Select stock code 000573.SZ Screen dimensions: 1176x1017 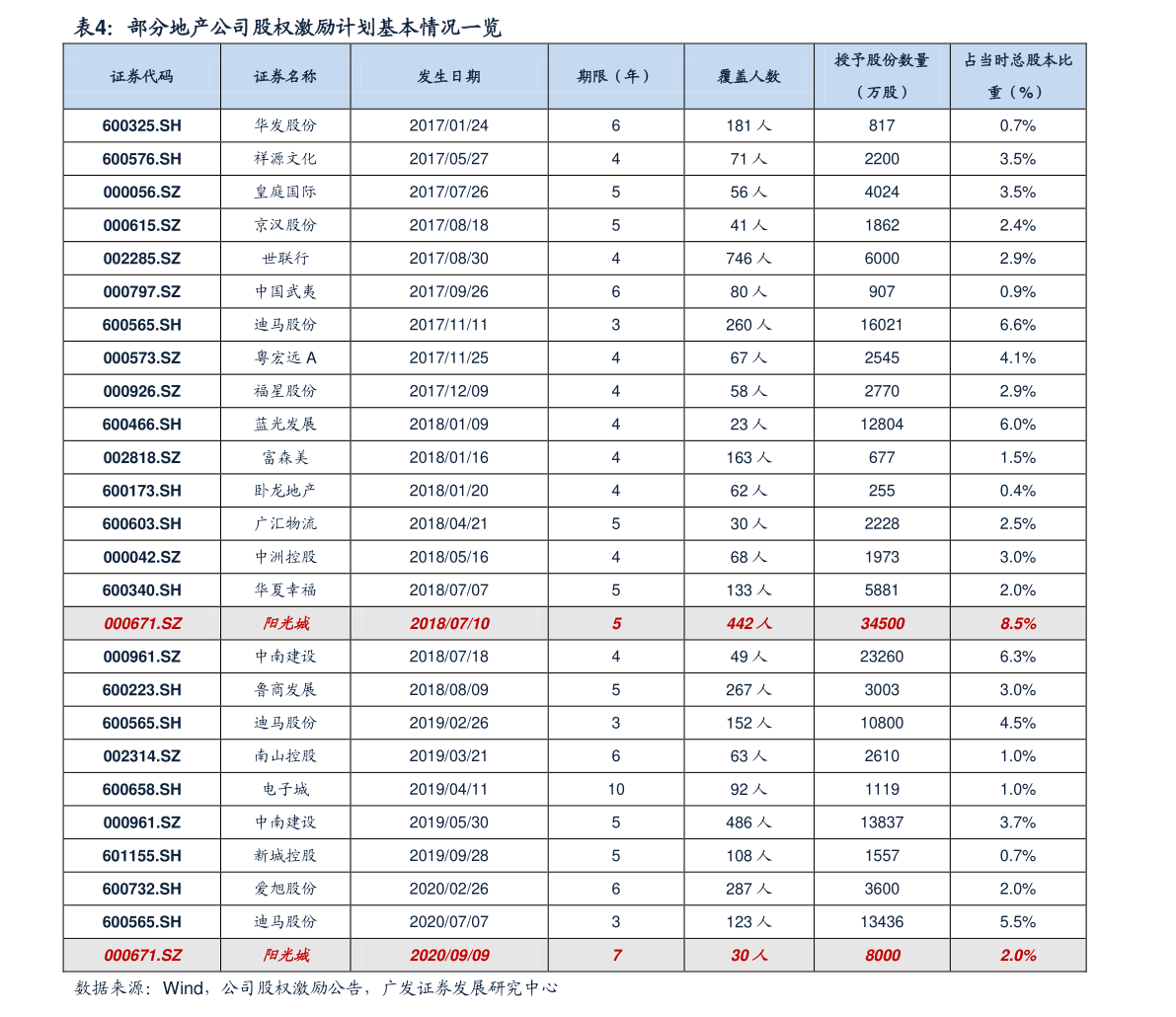click(142, 357)
